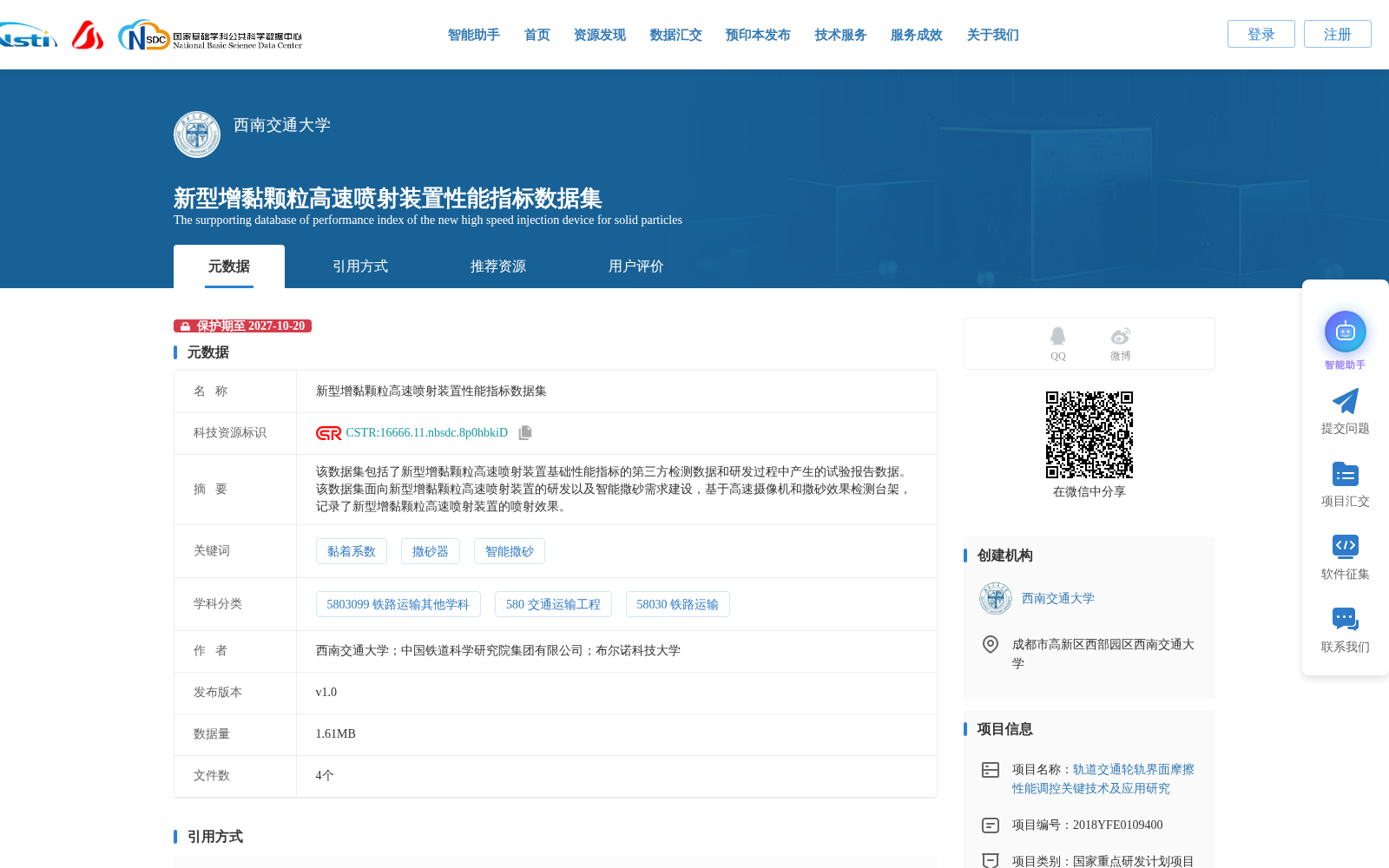Click the 项目编号 icon

click(991, 825)
